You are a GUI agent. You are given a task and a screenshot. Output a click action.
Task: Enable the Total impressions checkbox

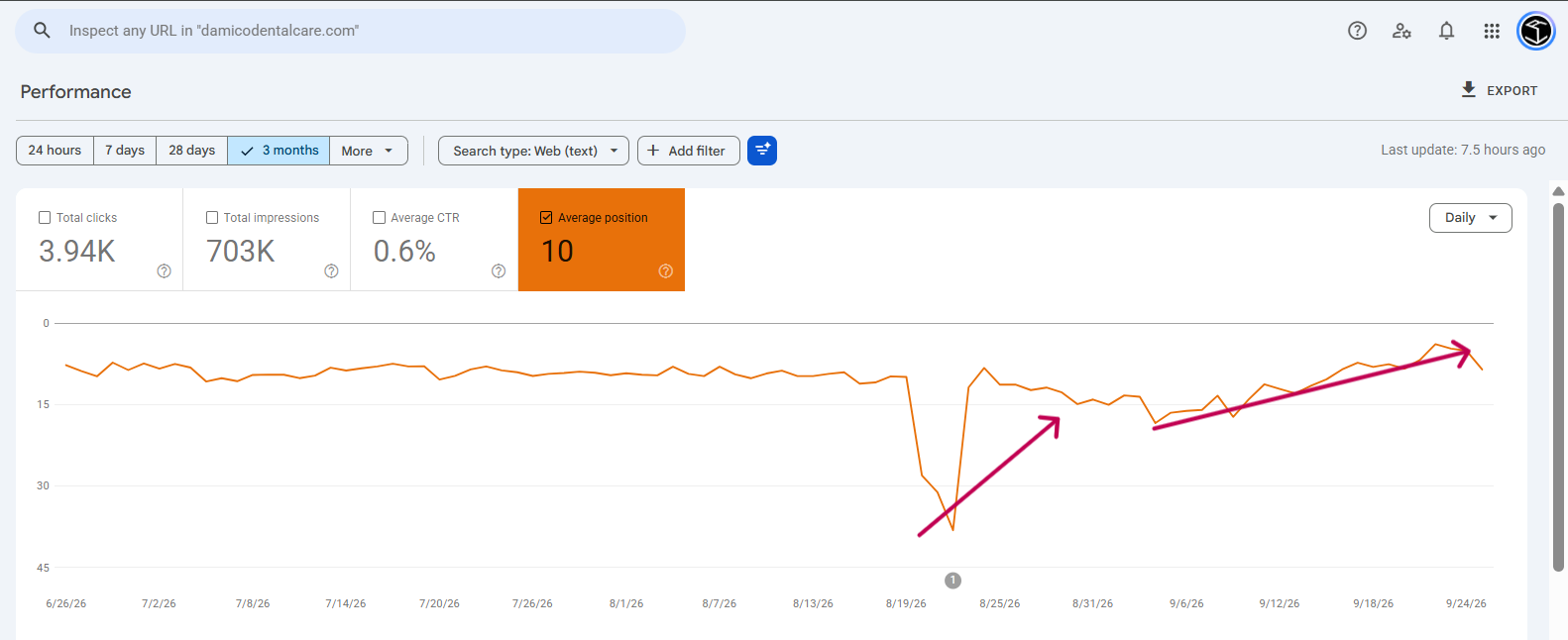click(212, 218)
